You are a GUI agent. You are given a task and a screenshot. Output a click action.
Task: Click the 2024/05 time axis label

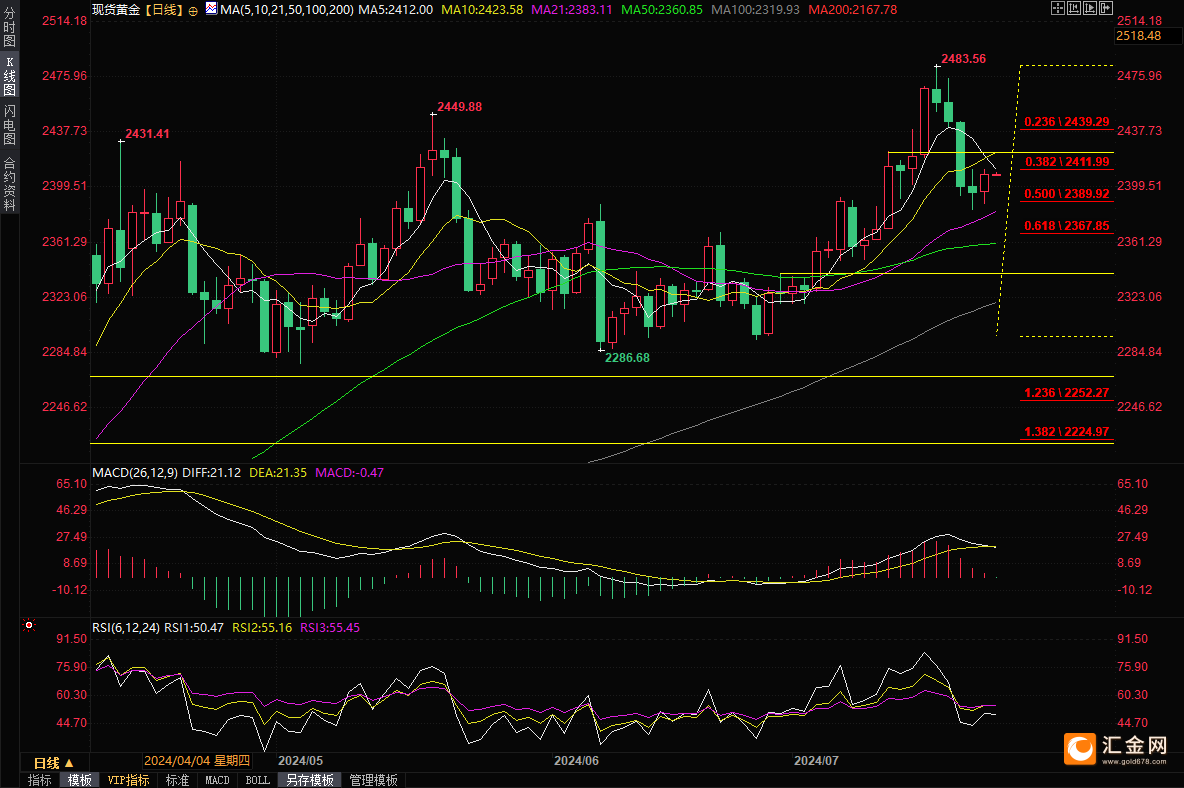click(301, 761)
